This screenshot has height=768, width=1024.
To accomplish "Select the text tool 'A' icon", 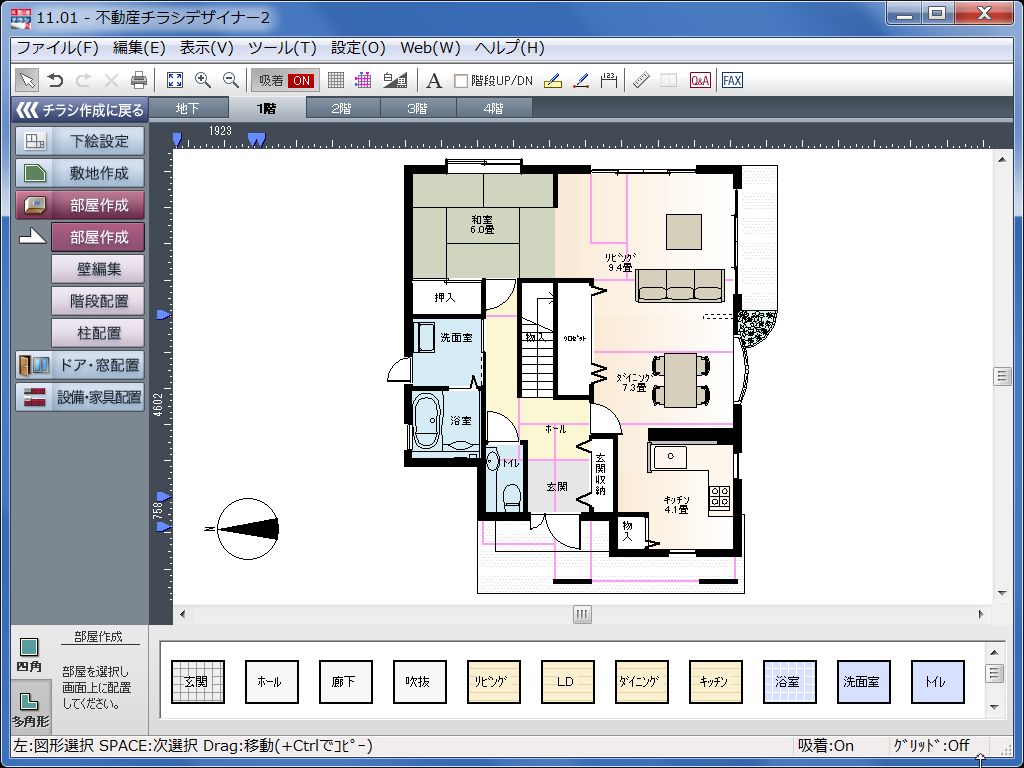I will point(434,80).
